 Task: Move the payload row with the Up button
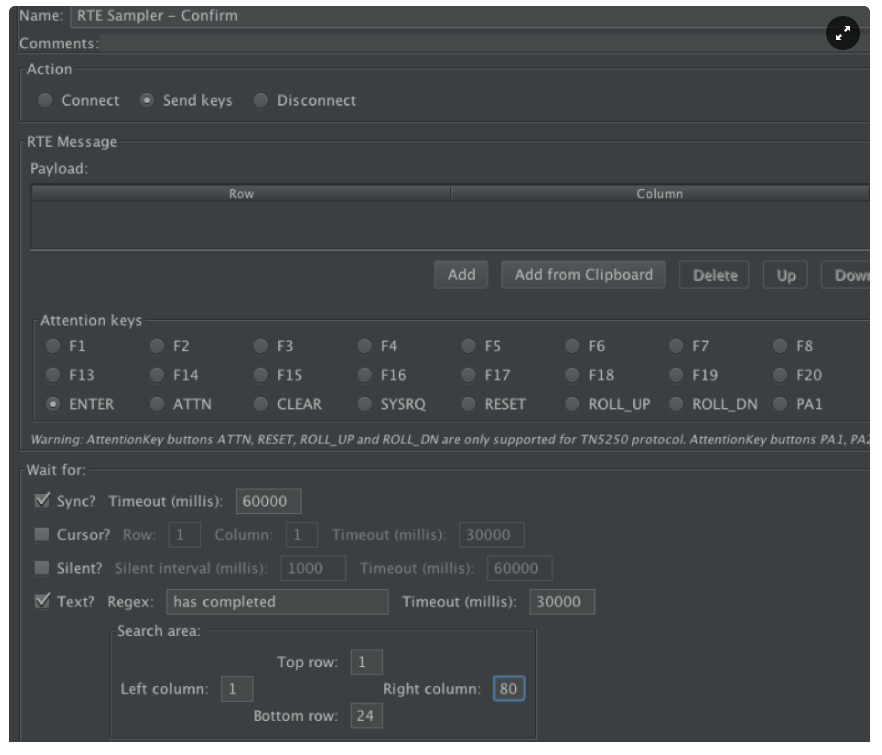click(786, 276)
